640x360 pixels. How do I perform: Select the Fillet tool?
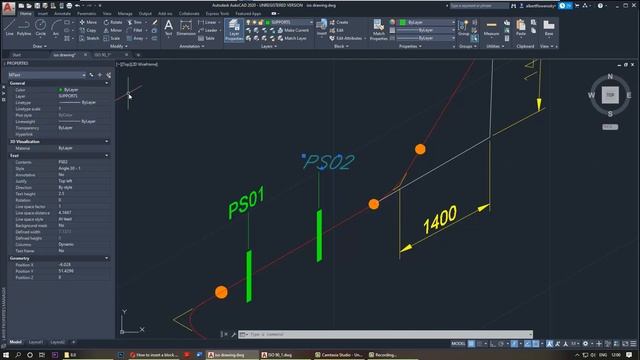[x=134, y=30]
